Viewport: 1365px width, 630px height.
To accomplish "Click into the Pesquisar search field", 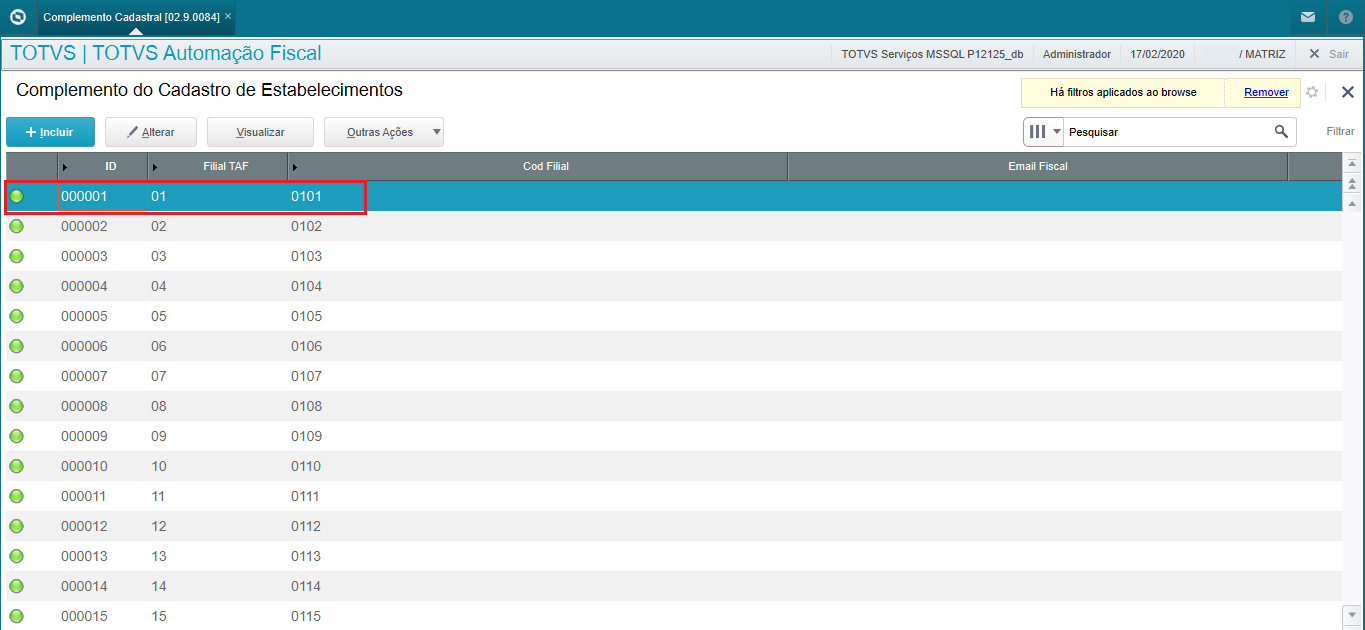I will coord(1168,132).
